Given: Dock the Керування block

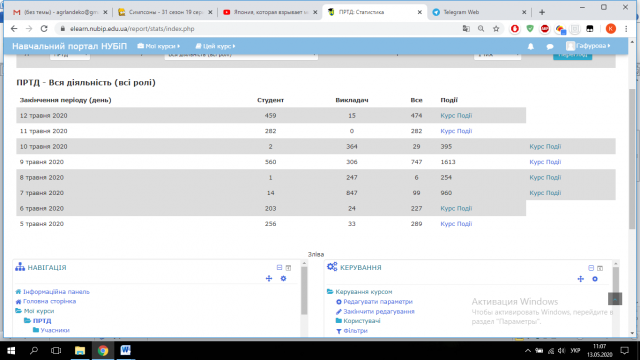Looking at the screenshot, I should 600,268.
